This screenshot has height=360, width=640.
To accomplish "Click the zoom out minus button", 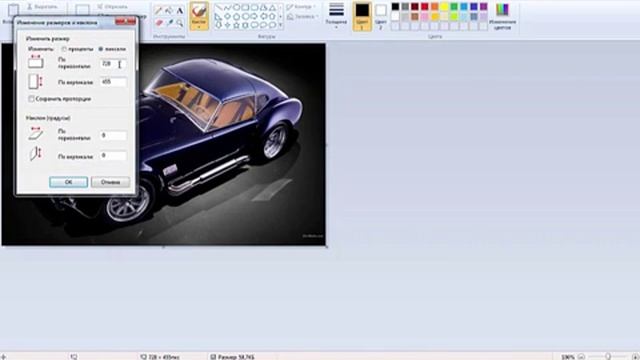I will 581,357.
